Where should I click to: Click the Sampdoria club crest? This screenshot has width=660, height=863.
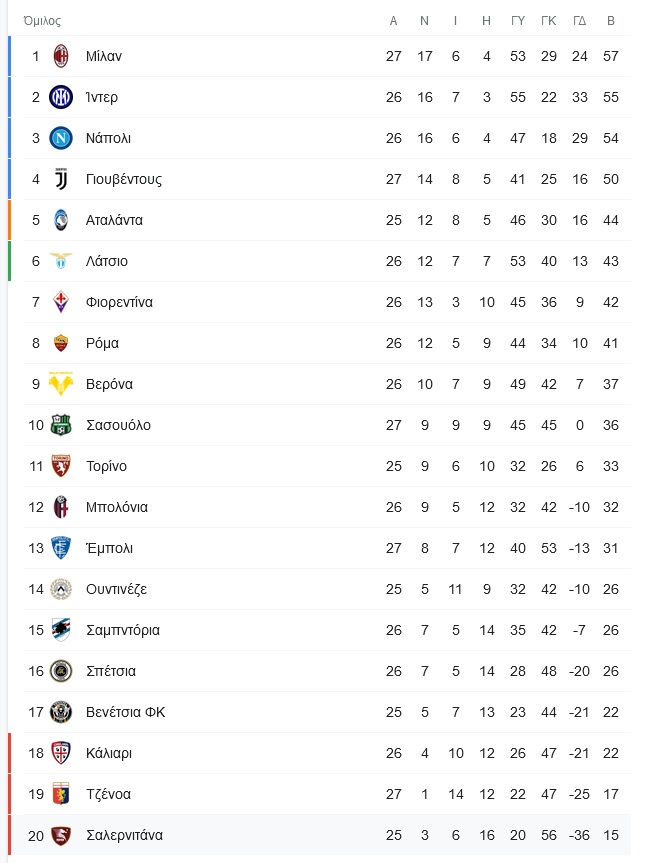coord(61,630)
